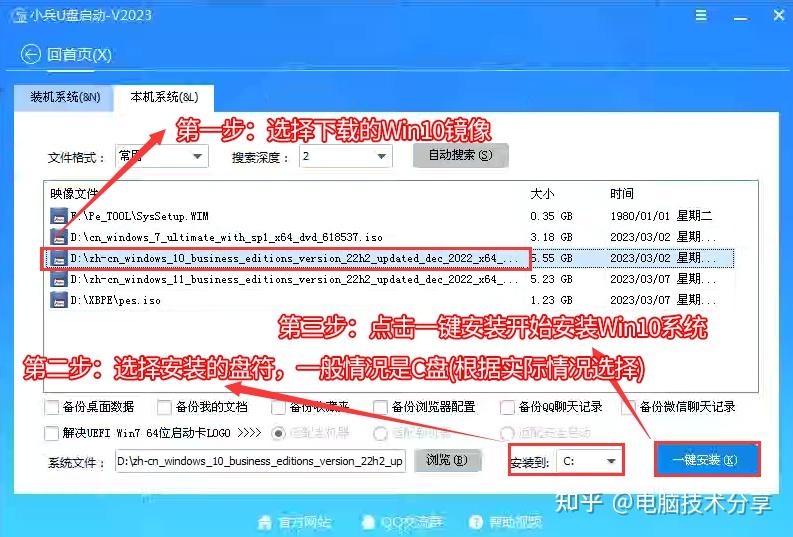Screen dimensions: 793x537
Task: Click the disk icon for windows_7_ultimate iso
Action: [59, 237]
